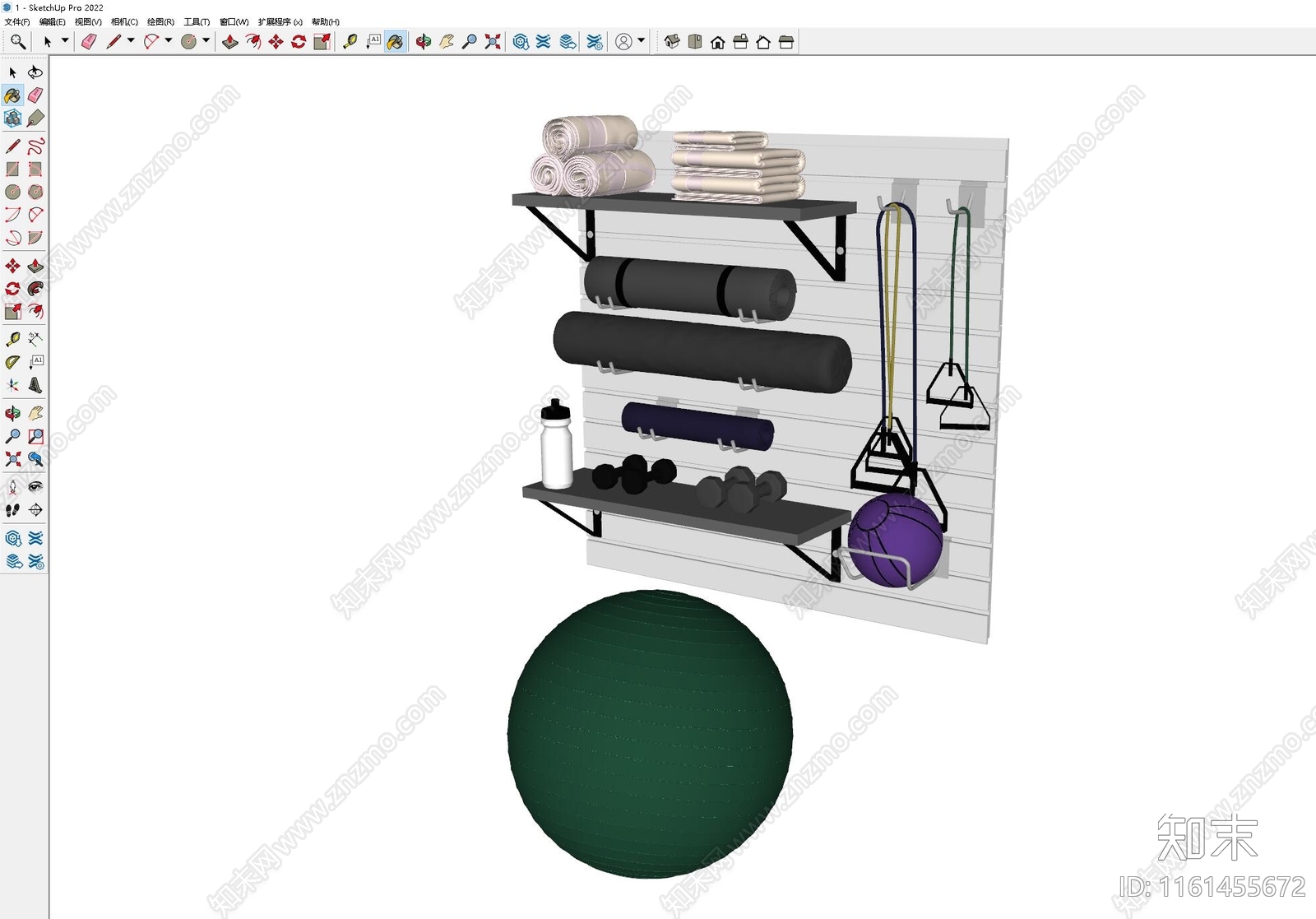Select the Polygon tool in left palette
Screen dimensions: 1316x919
coord(35,193)
